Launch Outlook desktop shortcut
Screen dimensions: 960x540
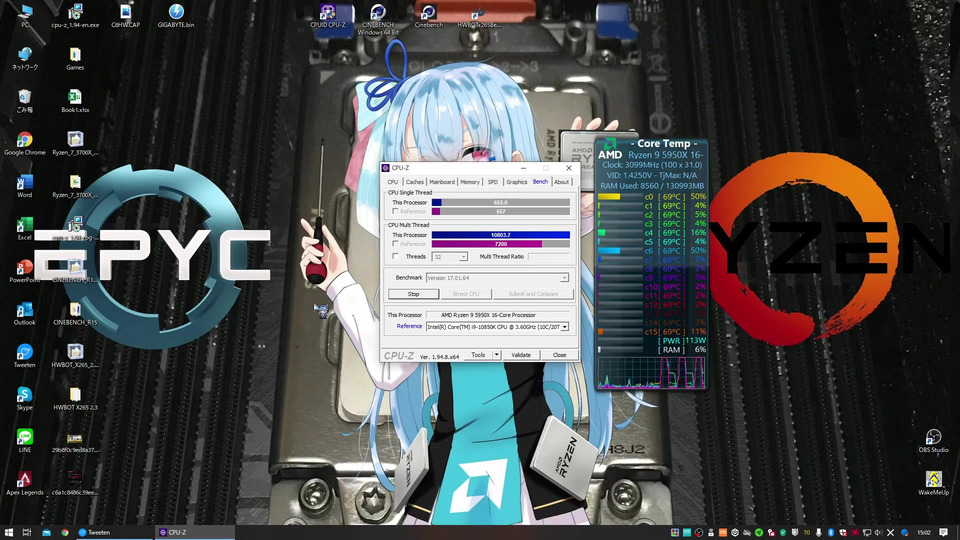[25, 313]
